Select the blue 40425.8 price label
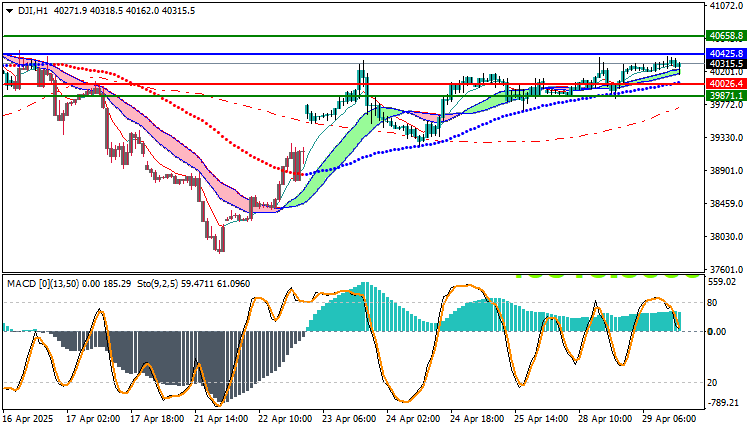This screenshot has width=750, height=430. pyautogui.click(x=726, y=54)
